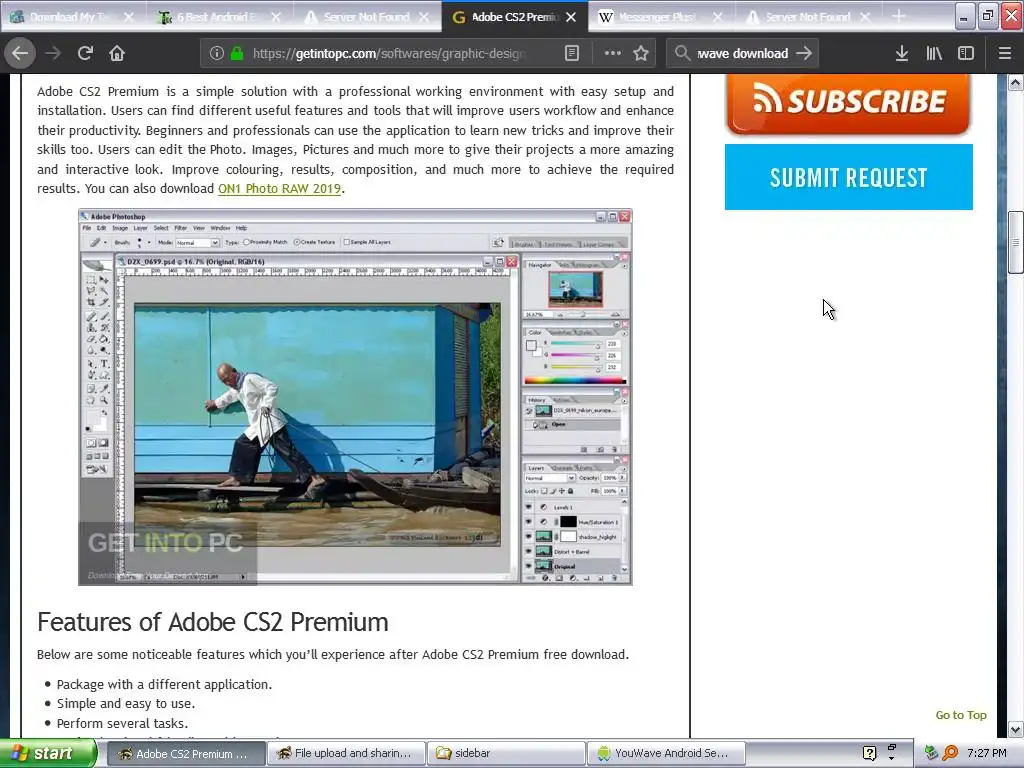1024x768 pixels.
Task: Open Server Not Found tab beside 6 Best Android
Action: pyautogui.click(x=367, y=17)
